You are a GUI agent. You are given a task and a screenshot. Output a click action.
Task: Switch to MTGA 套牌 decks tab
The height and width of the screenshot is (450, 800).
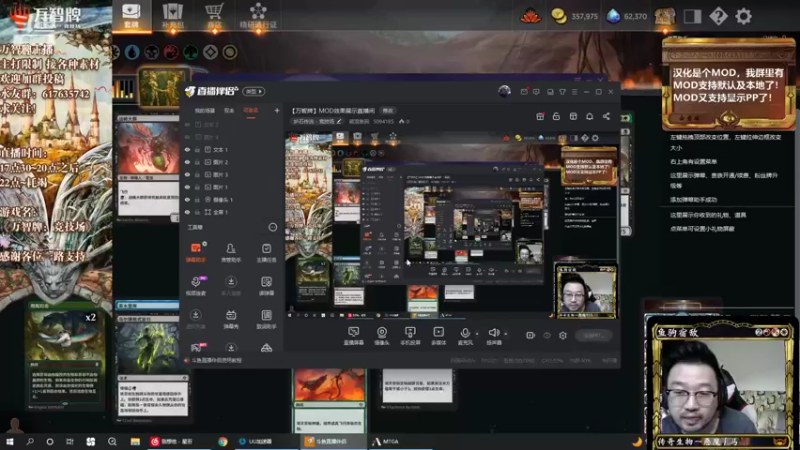pyautogui.click(x=131, y=15)
